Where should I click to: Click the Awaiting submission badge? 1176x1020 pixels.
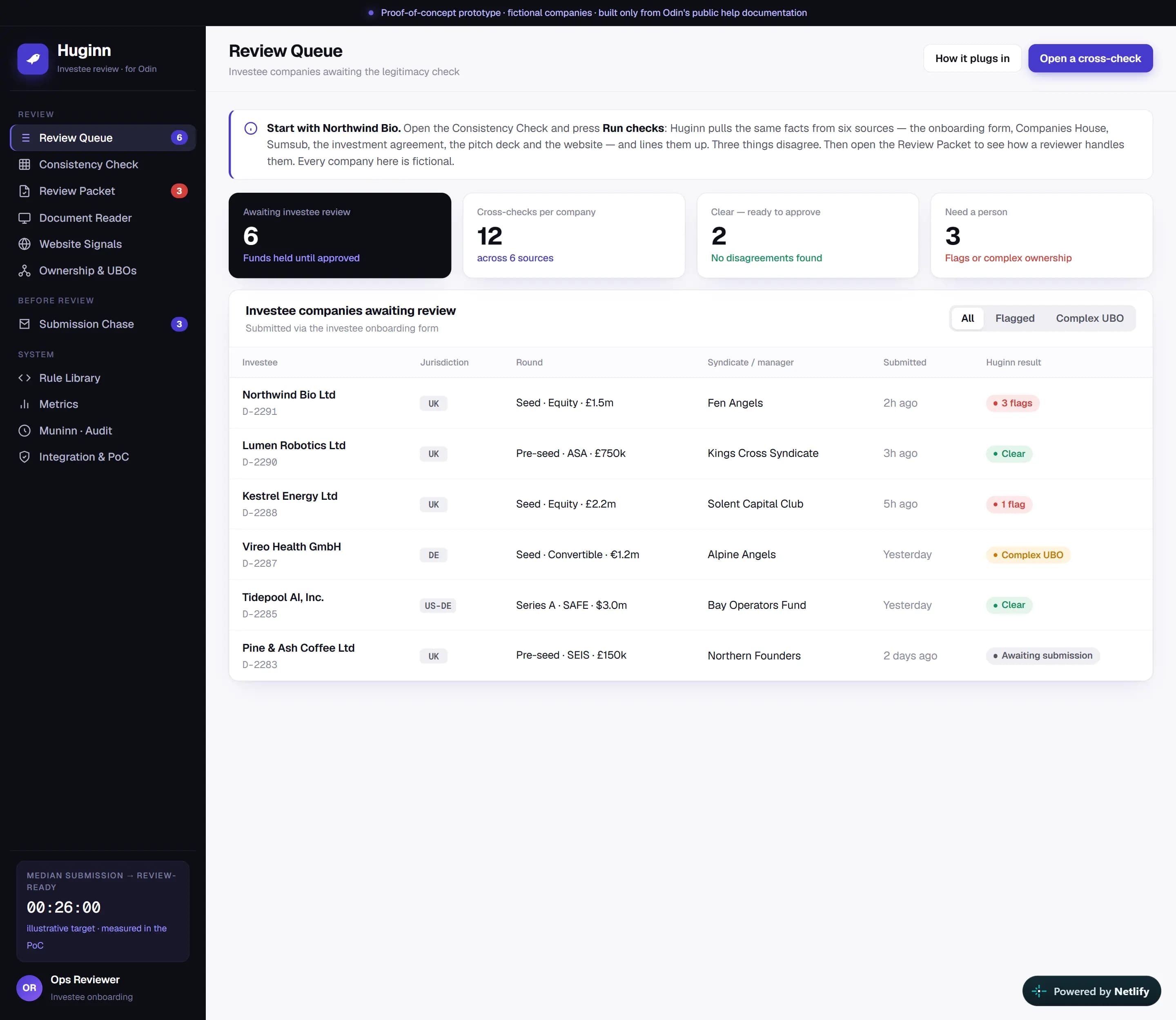point(1042,656)
